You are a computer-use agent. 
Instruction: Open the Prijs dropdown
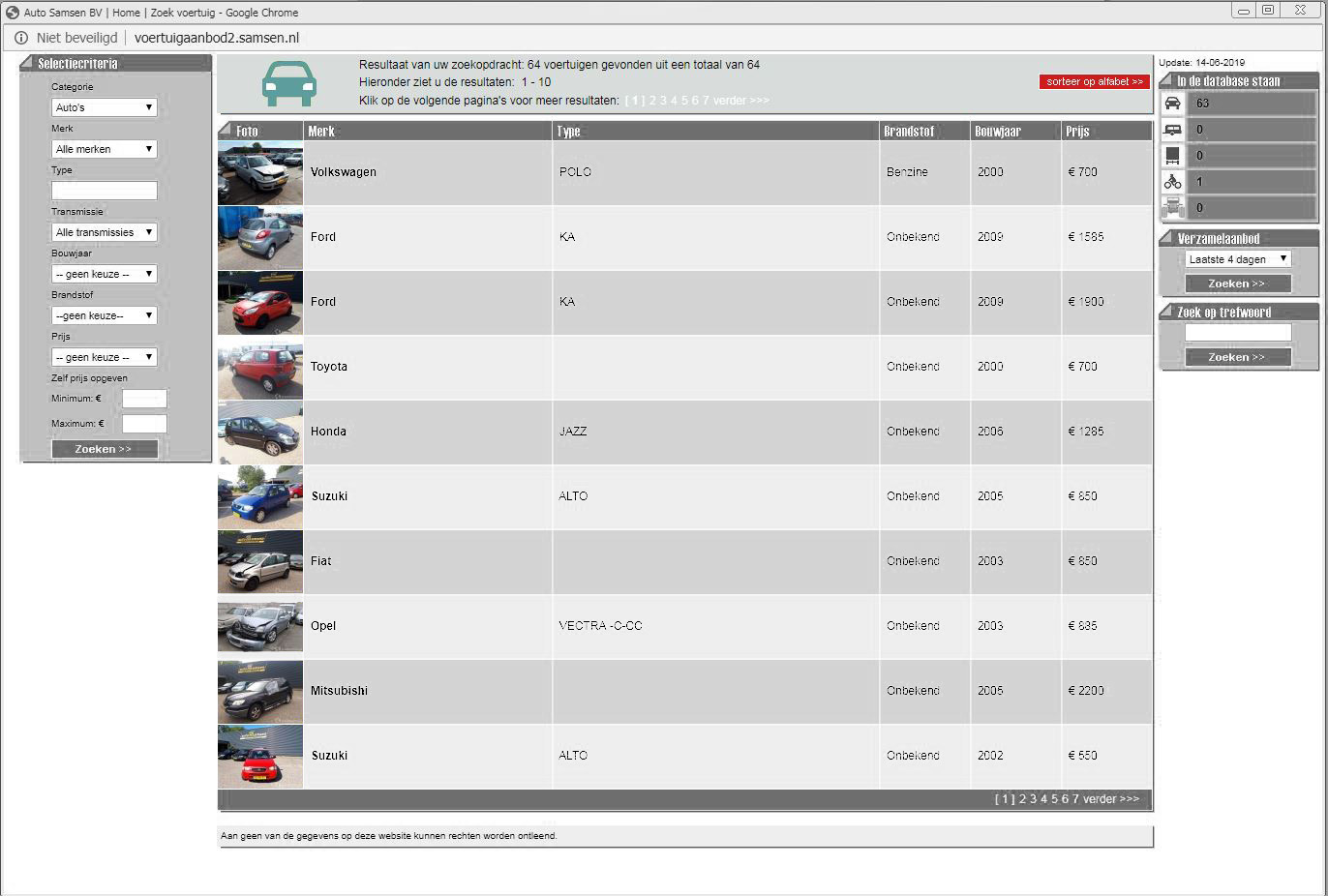pos(105,357)
